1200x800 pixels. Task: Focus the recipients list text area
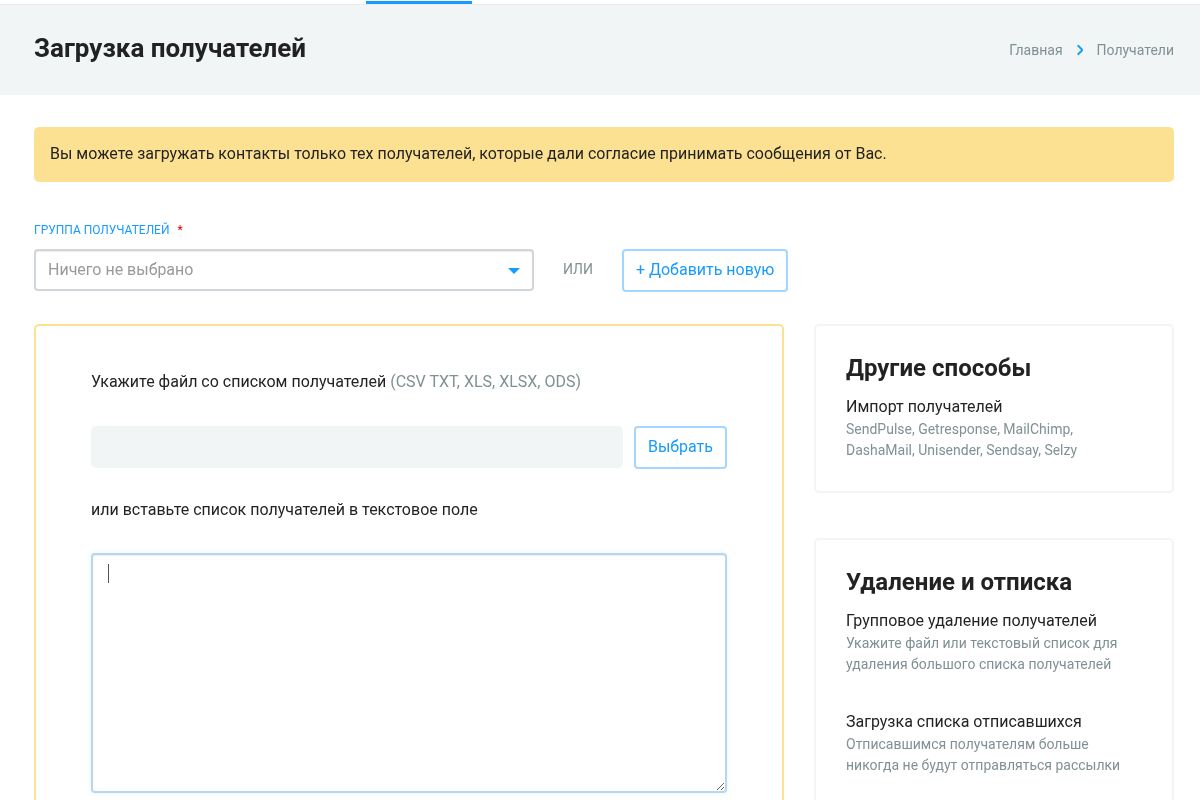tap(409, 673)
